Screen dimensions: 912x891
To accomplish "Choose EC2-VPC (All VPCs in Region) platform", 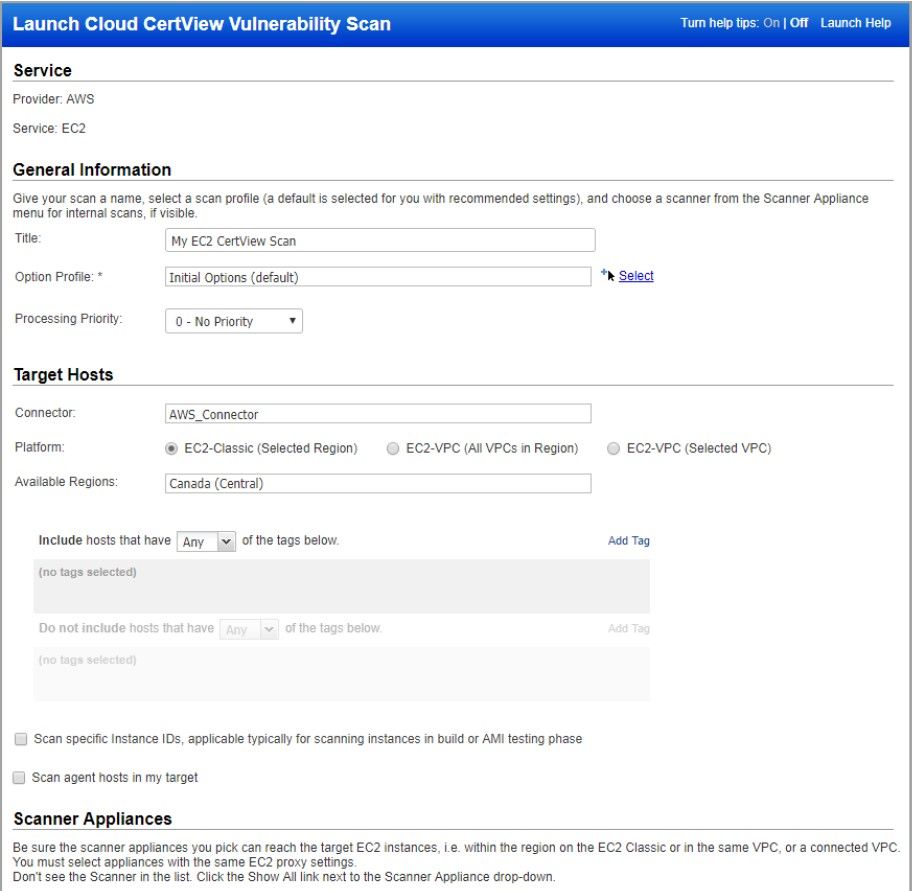I will coord(392,448).
